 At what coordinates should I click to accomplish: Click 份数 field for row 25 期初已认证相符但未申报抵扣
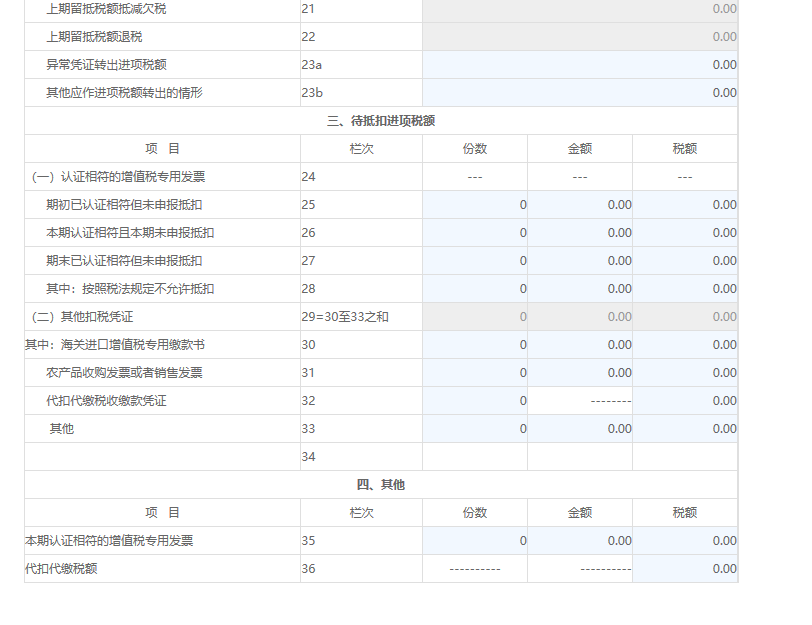coord(475,205)
